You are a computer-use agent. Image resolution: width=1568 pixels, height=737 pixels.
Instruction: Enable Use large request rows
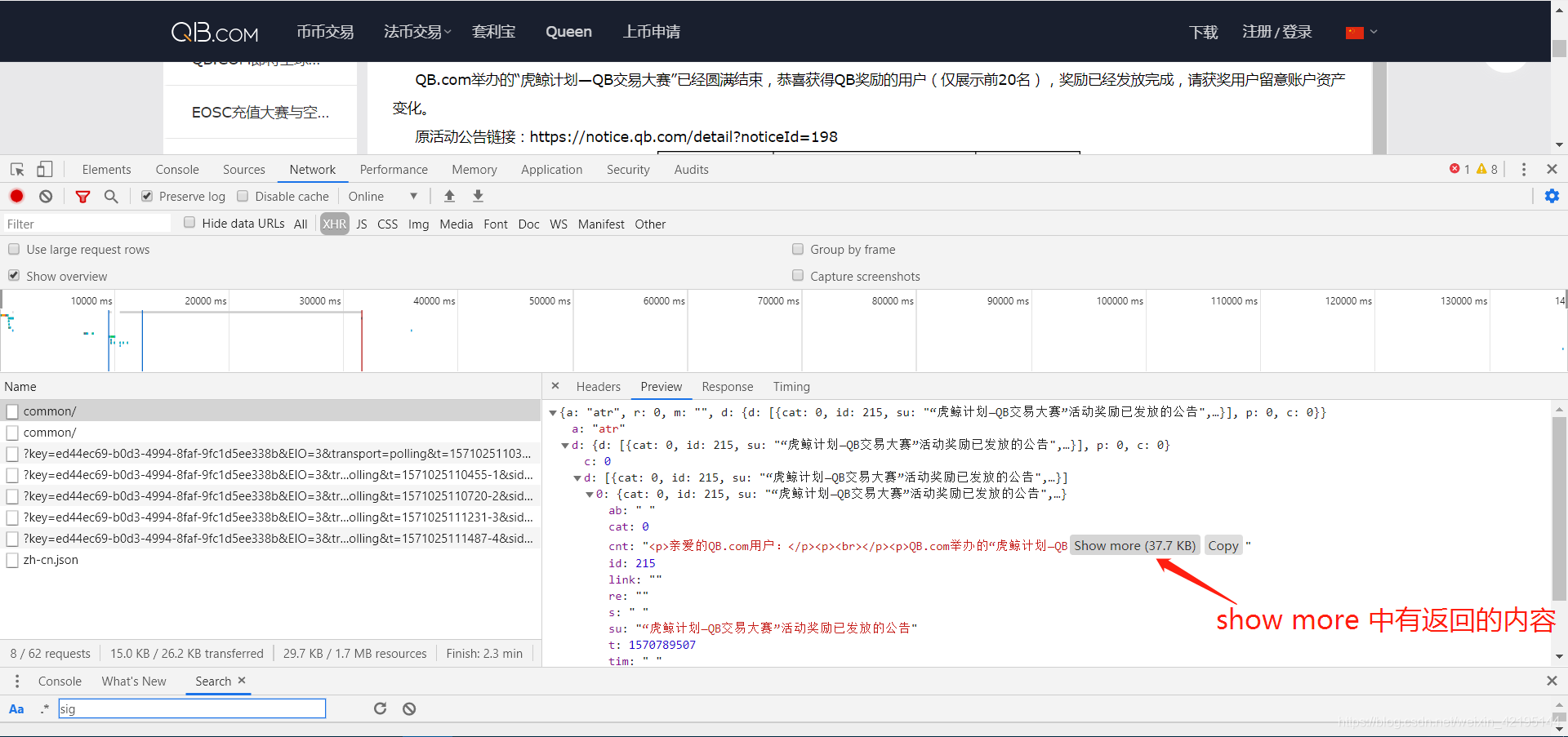(14, 249)
